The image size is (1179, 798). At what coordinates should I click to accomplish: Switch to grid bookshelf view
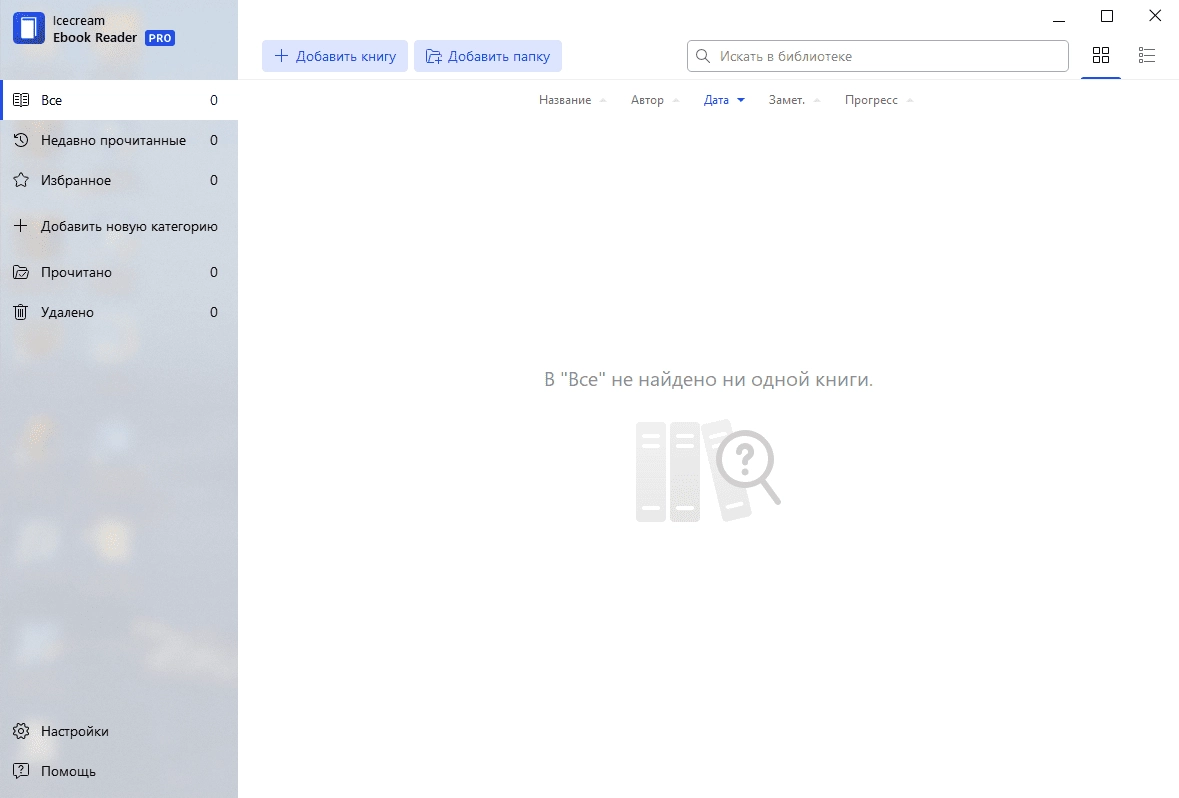click(x=1101, y=55)
